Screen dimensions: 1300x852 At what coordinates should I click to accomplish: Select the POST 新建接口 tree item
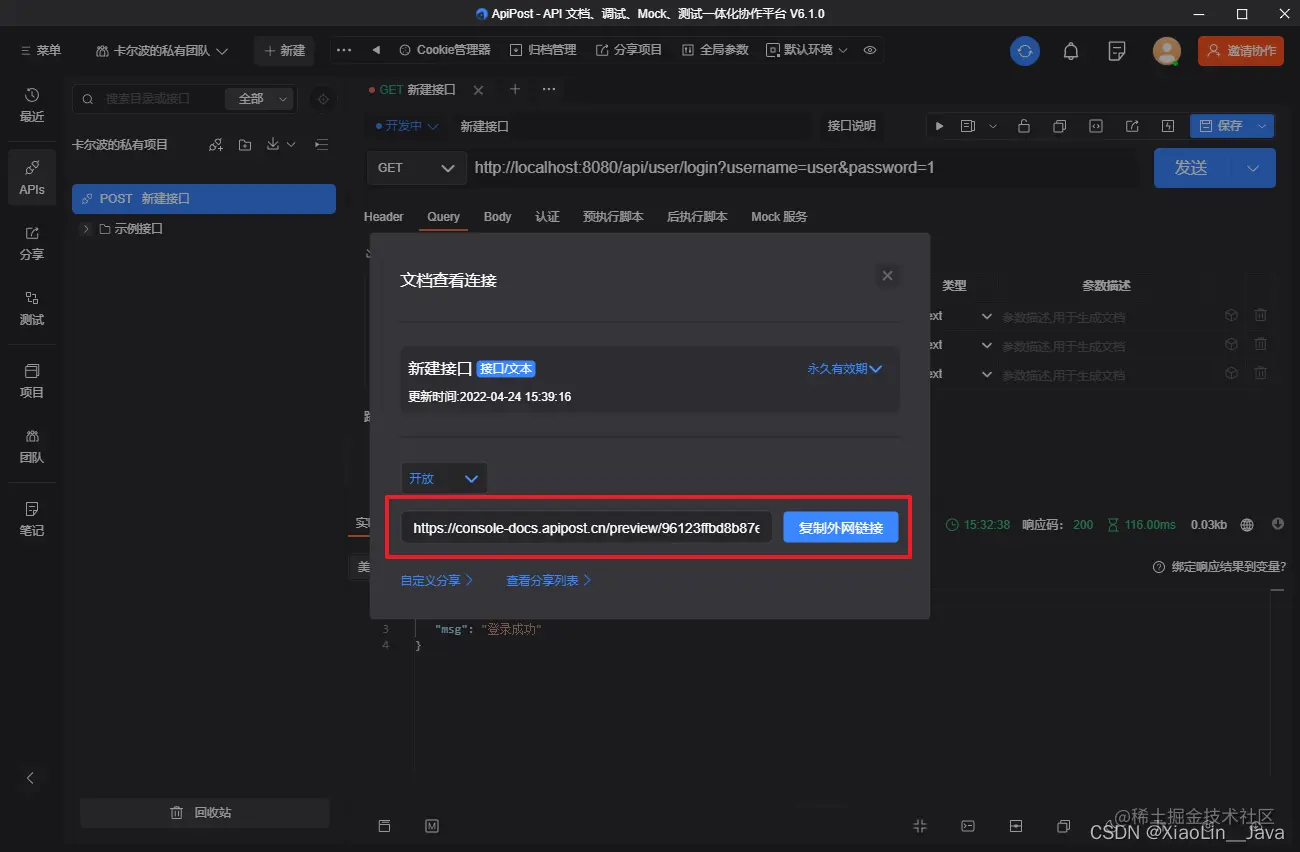(x=204, y=199)
